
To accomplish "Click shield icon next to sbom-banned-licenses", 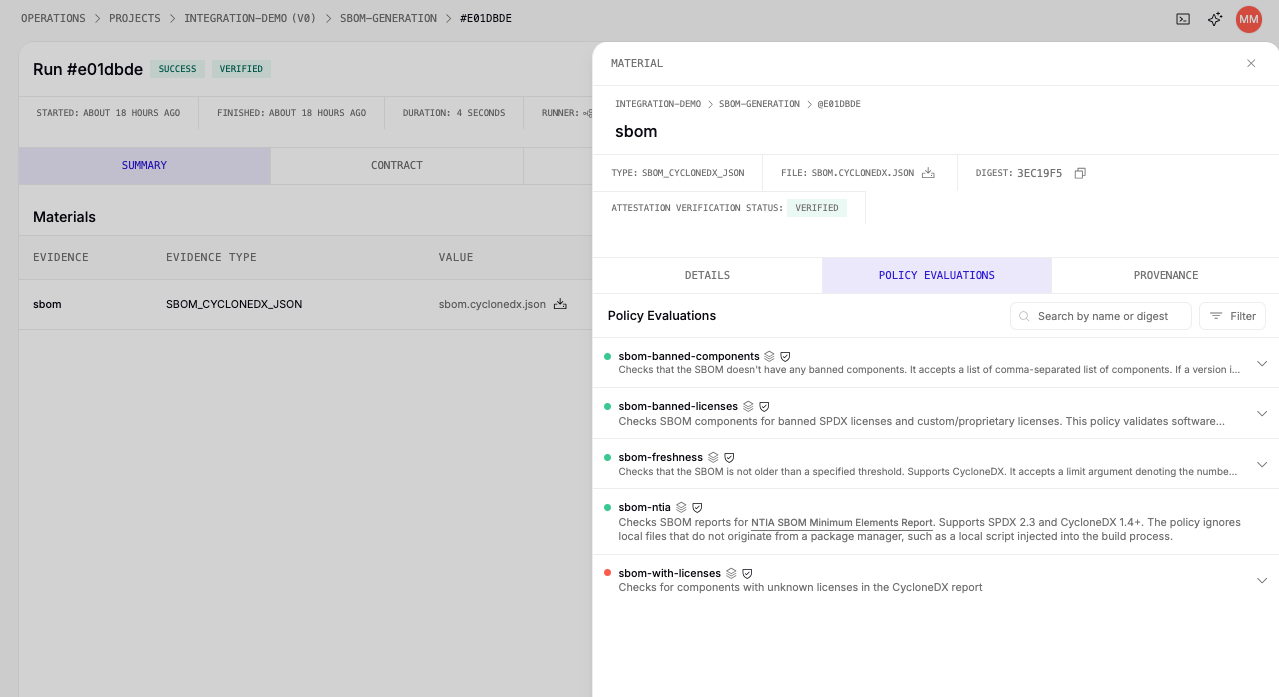I will [764, 406].
